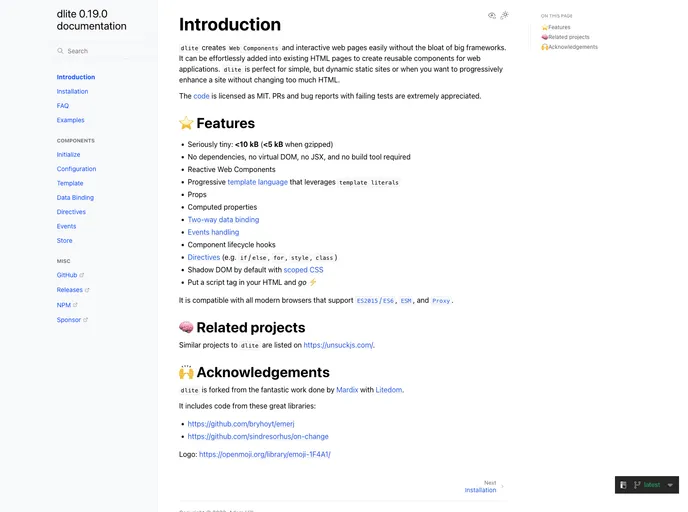
Task: Click the brain emoji beside Related projects heading
Action: (x=186, y=327)
